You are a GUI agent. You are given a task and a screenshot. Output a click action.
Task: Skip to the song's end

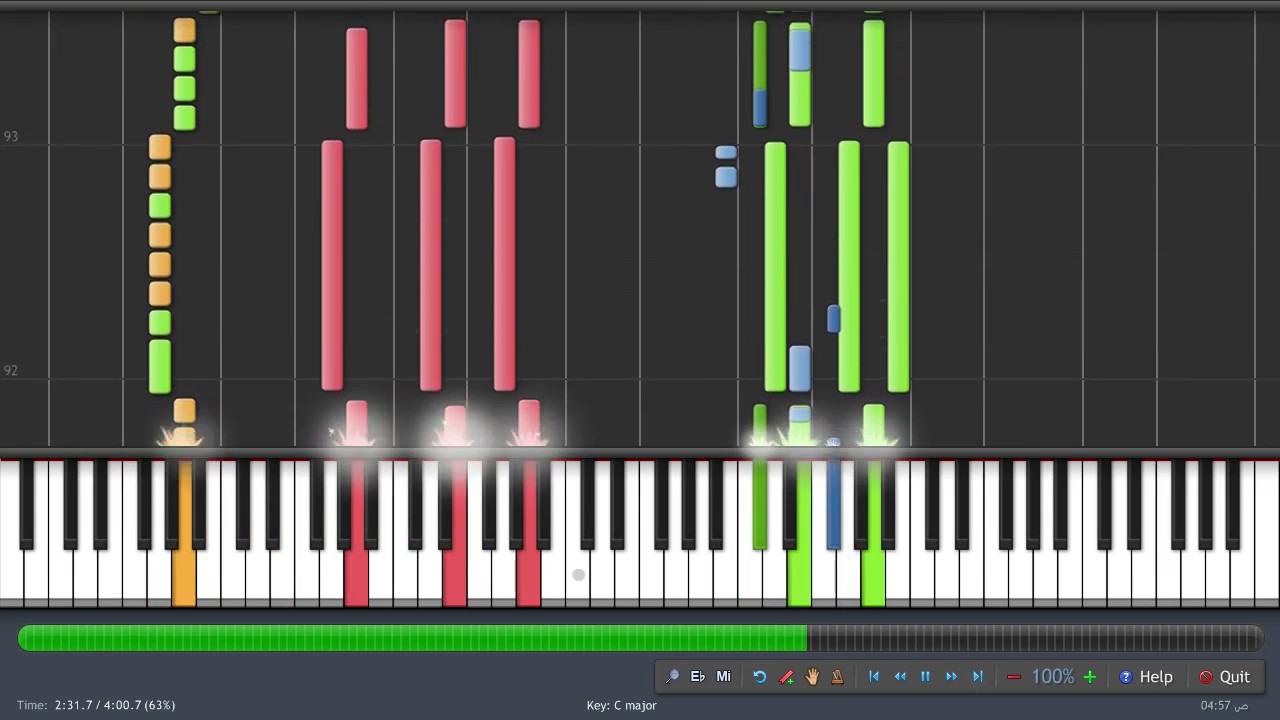point(977,677)
